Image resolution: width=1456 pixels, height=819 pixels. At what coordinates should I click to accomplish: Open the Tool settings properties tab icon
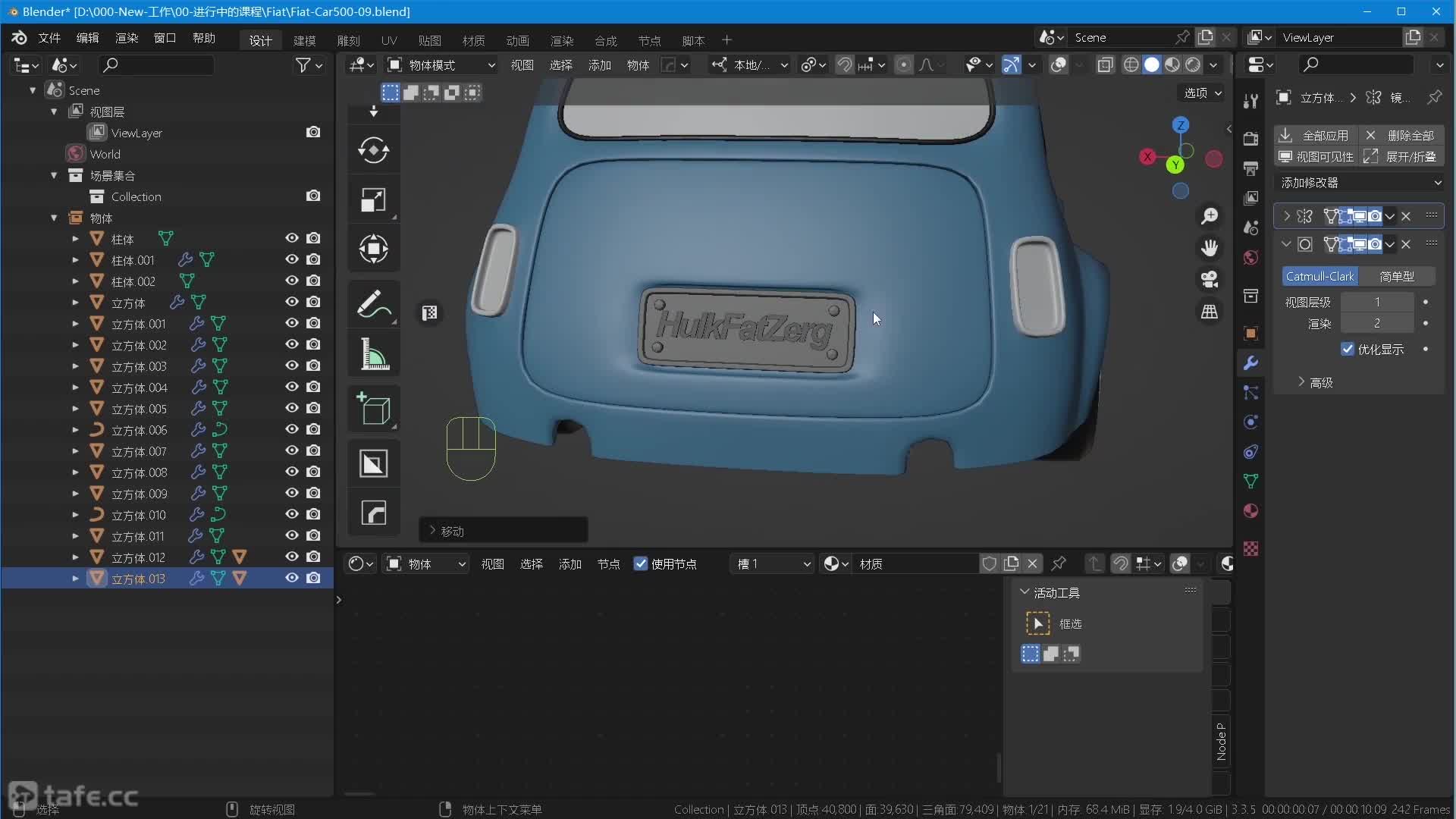point(1251,101)
